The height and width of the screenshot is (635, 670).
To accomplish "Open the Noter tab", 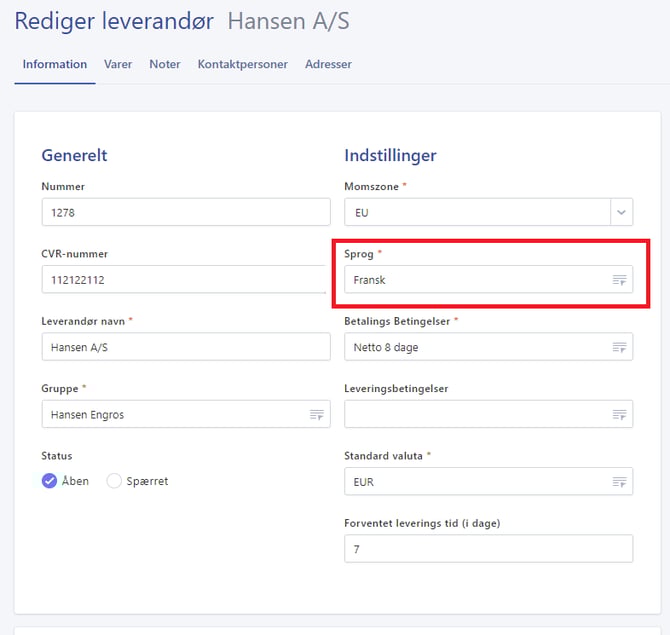I will 165,64.
